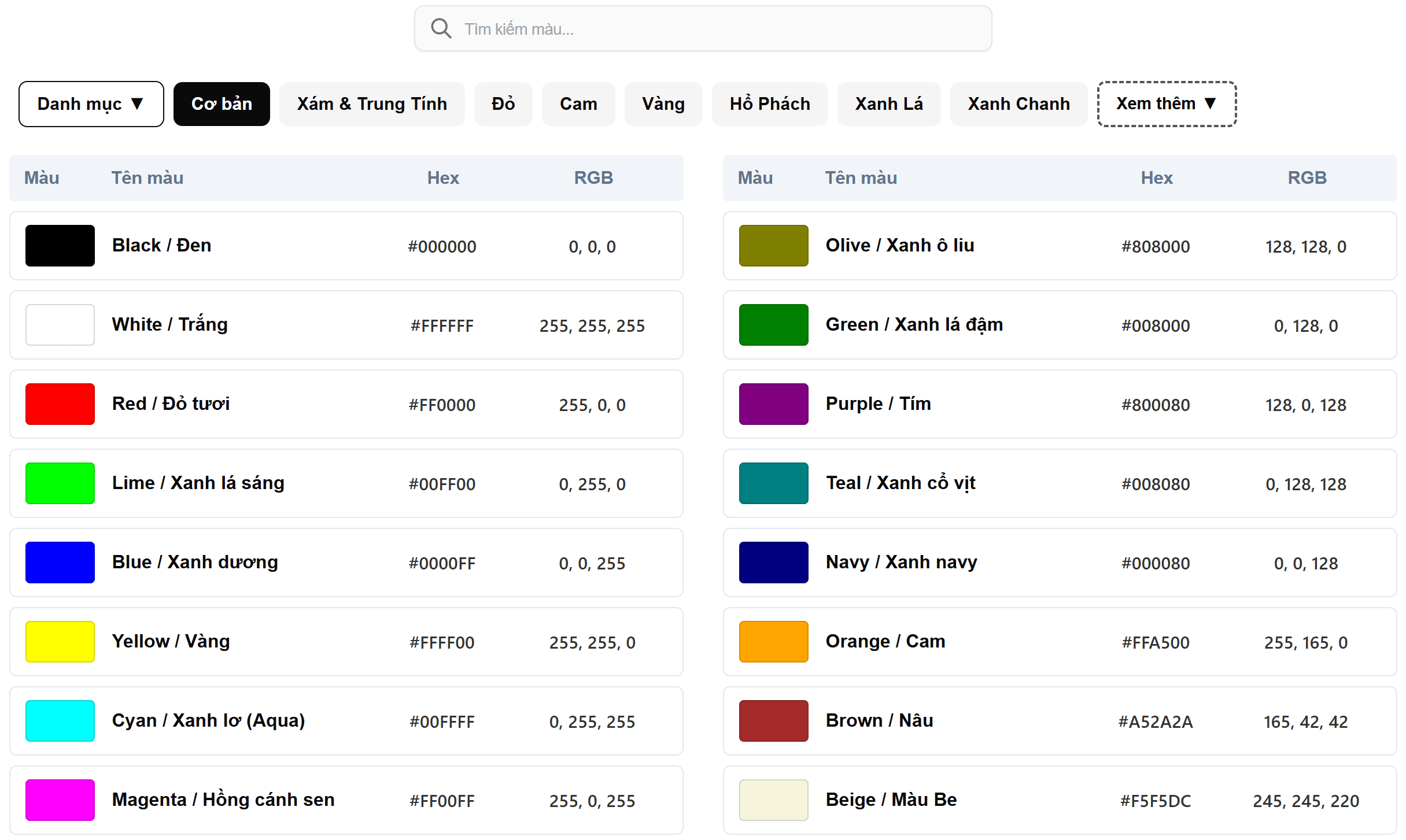This screenshot has height=840, width=1406.
Task: Choose the Xanh Chanh category
Action: (1018, 104)
